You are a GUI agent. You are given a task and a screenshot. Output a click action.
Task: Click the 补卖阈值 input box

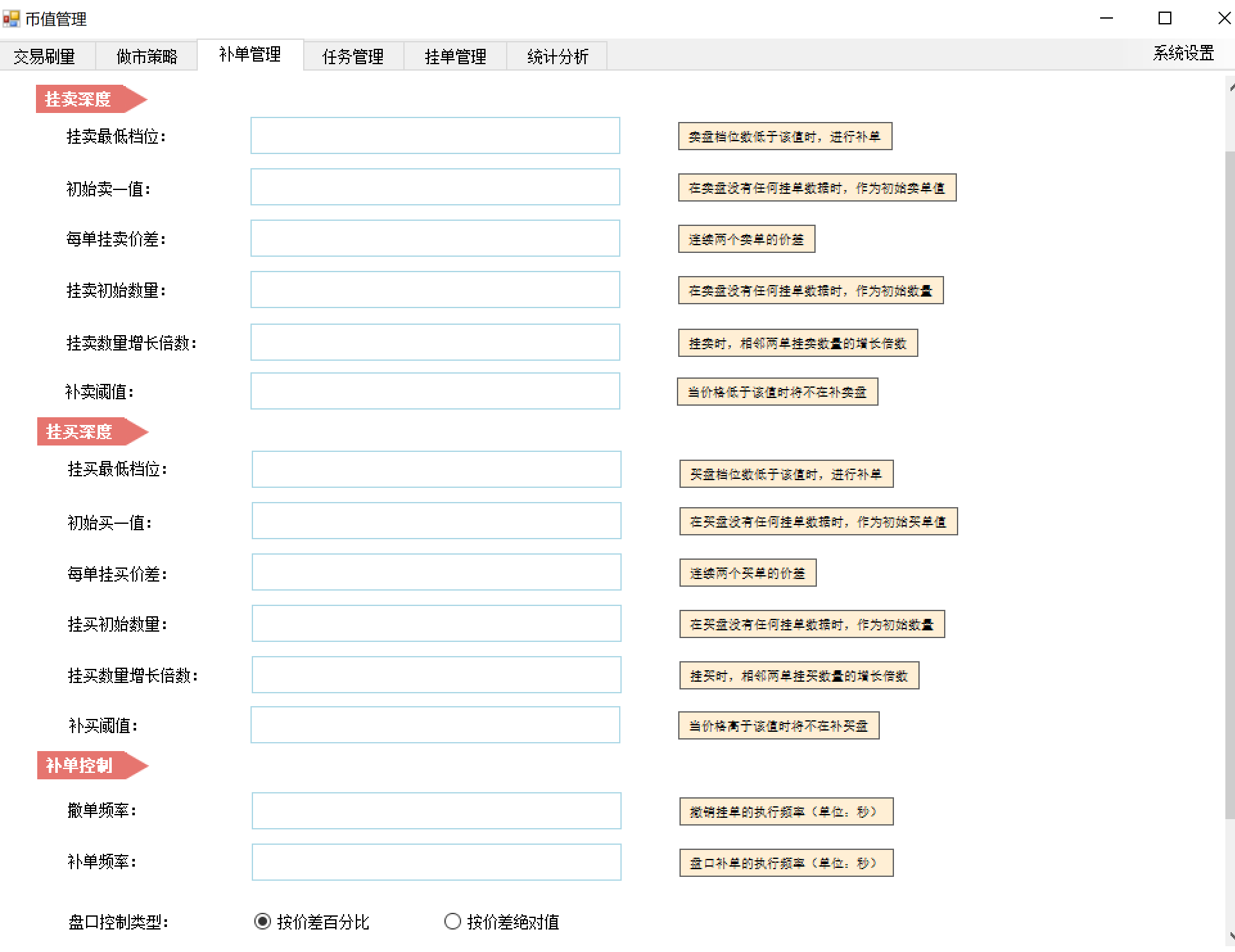tap(435, 391)
